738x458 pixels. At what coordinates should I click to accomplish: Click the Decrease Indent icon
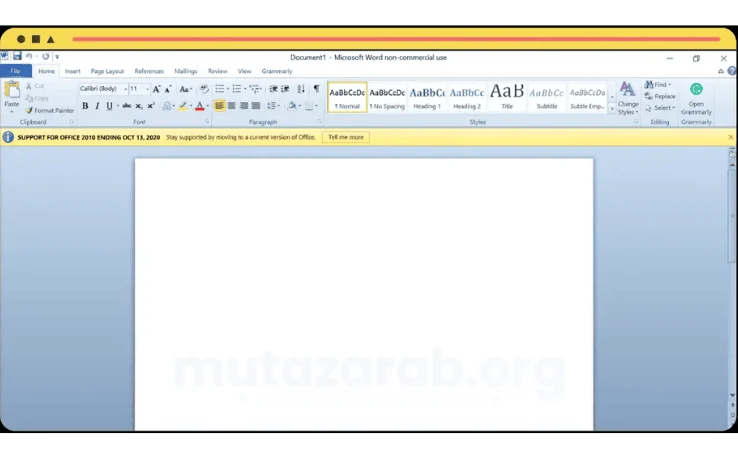pos(273,88)
